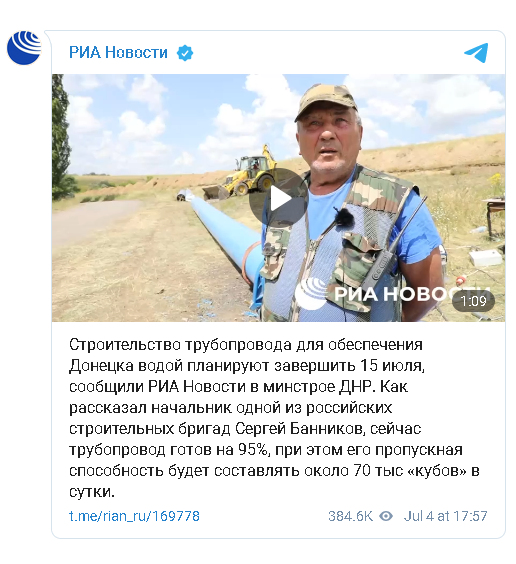Viewport: 516px width, 564px height.
Task: Open the Telegram paper plane icon
Action: (476, 53)
